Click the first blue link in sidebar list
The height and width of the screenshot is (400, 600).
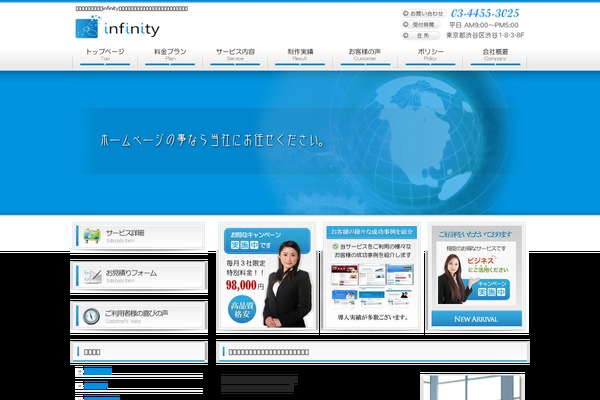tap(98, 371)
